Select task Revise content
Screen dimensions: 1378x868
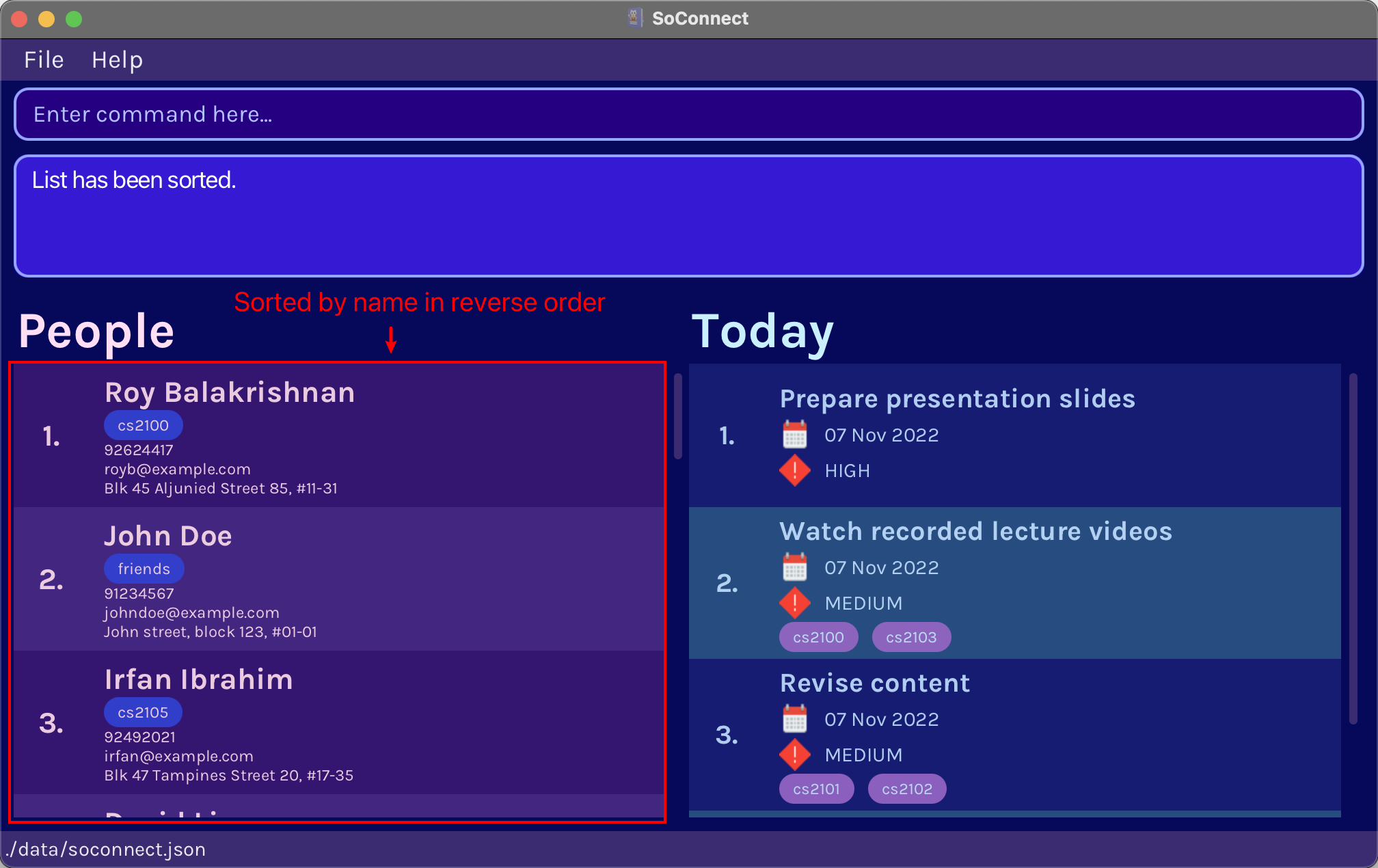coord(875,683)
